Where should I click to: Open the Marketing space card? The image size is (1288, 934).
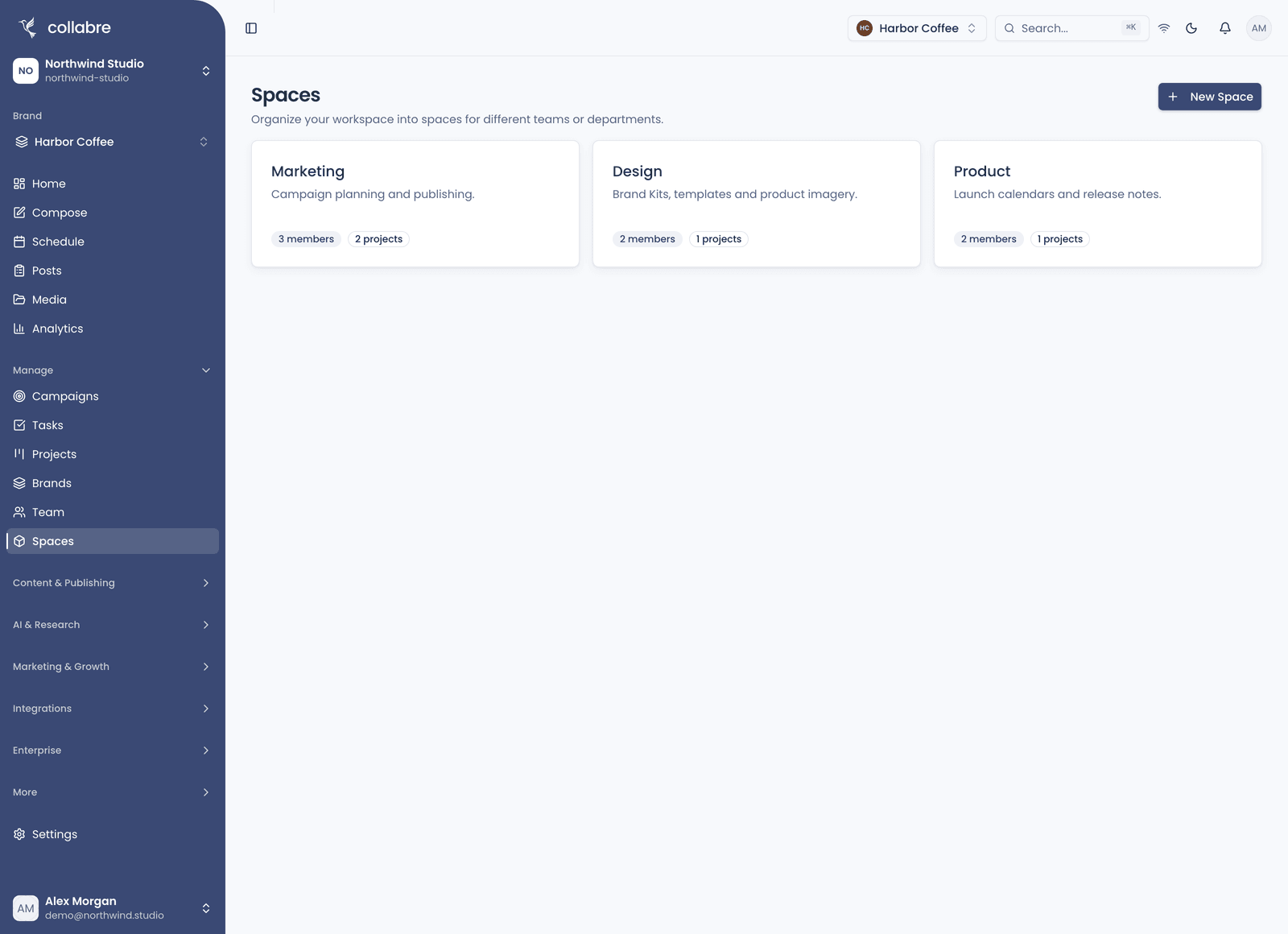pyautogui.click(x=415, y=204)
